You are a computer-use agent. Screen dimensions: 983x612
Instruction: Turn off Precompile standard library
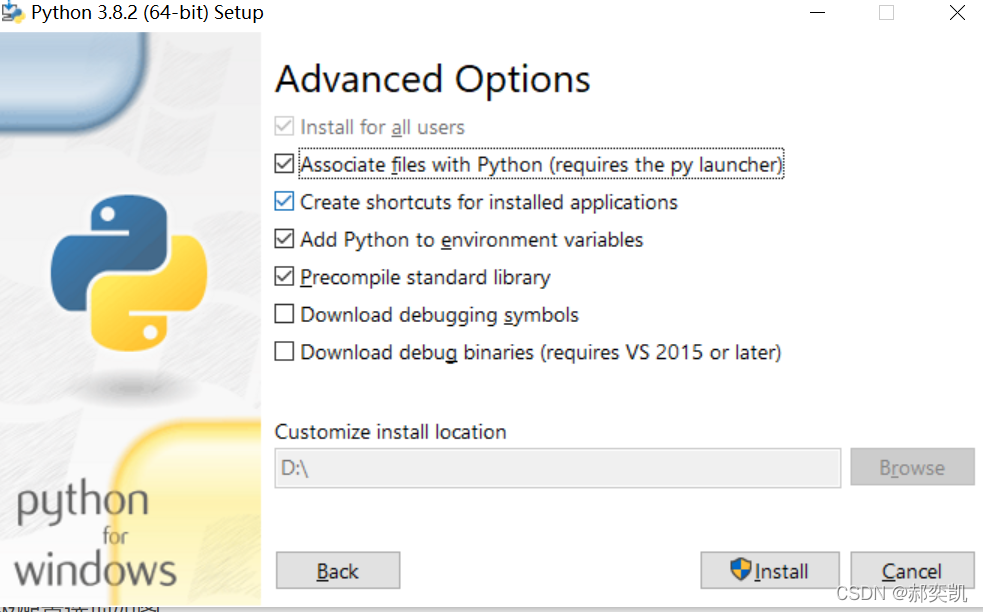pyautogui.click(x=285, y=277)
